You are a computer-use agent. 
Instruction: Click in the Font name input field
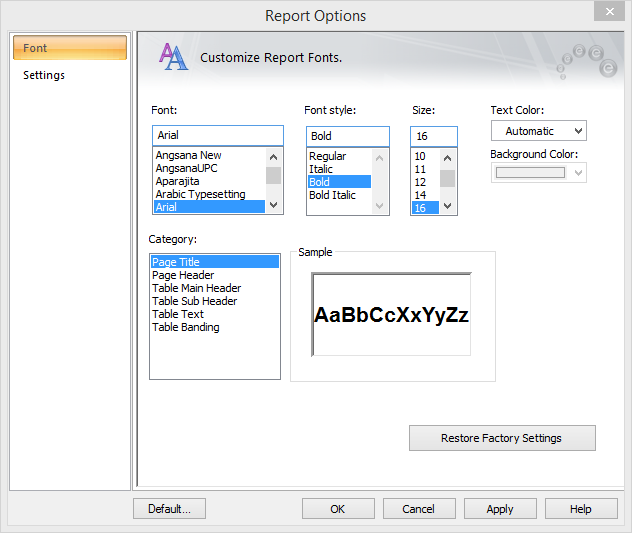point(217,135)
